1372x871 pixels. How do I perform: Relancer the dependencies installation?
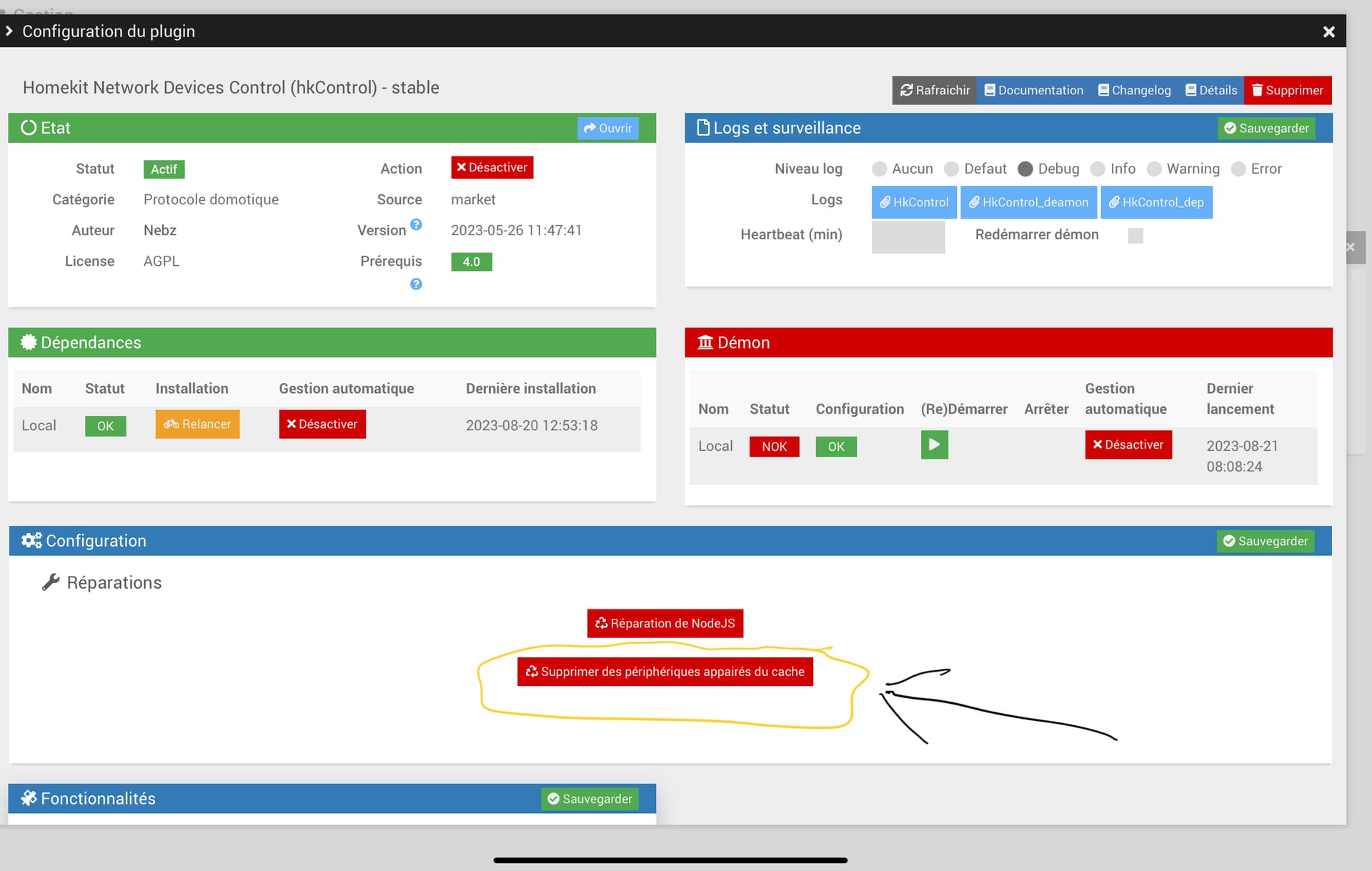197,424
